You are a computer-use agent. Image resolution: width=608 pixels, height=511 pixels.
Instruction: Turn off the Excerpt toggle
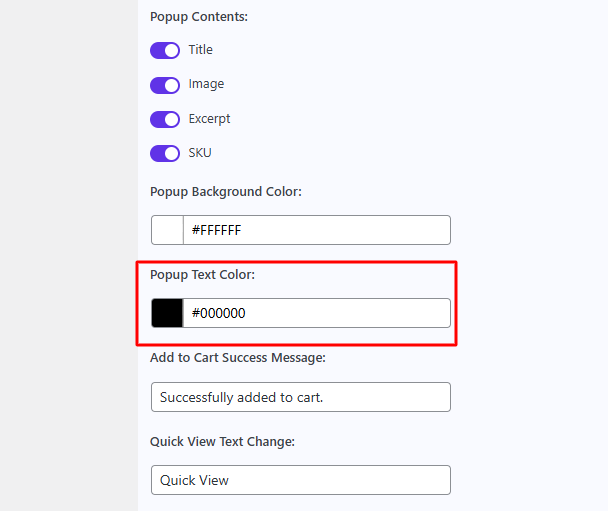[x=164, y=119]
